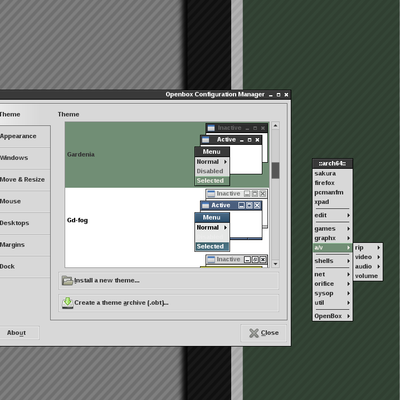Click the Openbox Configuration Manager title bar text

click(x=215, y=95)
